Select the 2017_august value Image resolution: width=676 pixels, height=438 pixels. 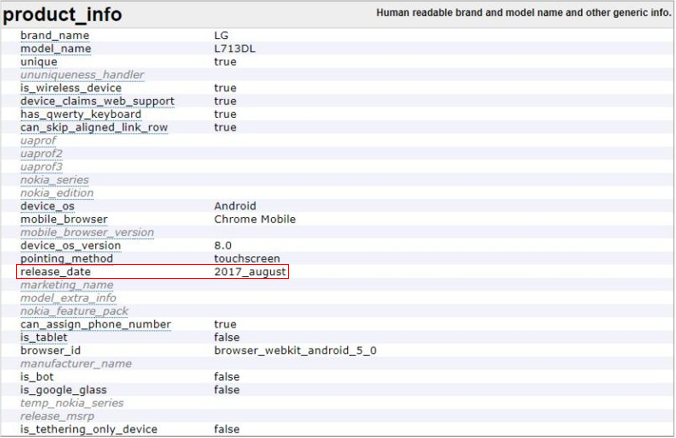point(250,272)
